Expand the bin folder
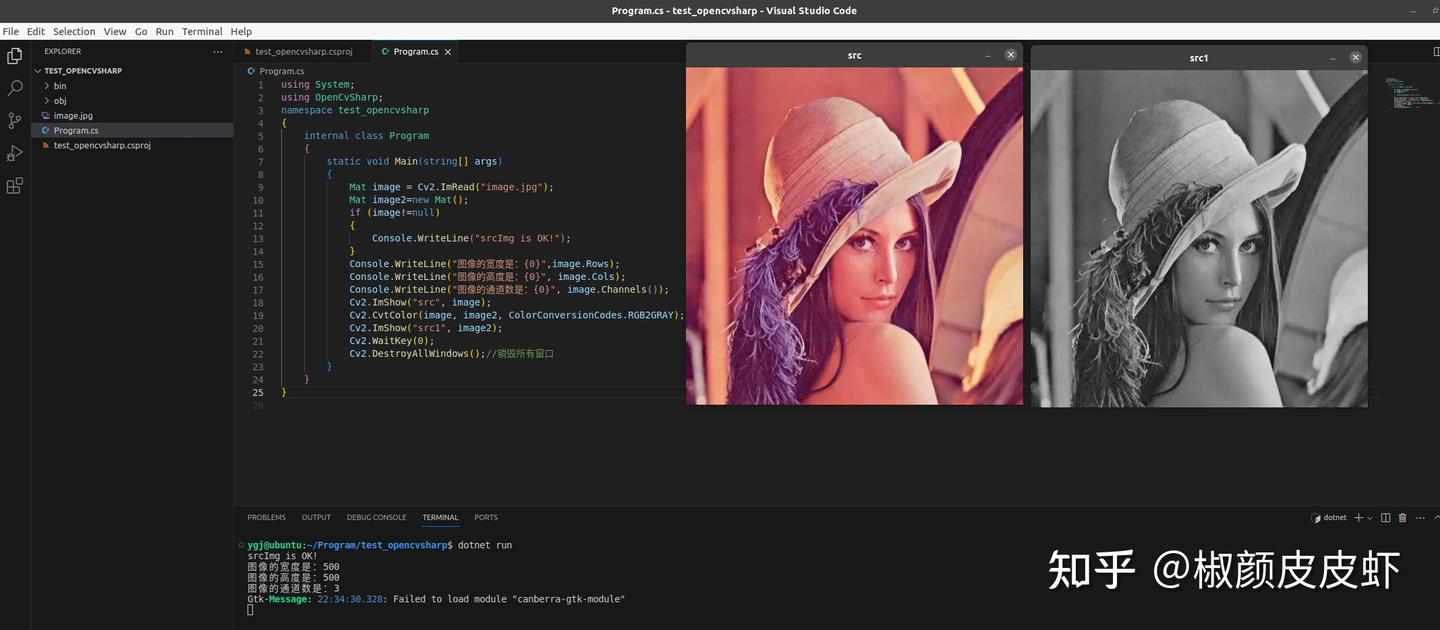The image size is (1440, 630). point(60,85)
